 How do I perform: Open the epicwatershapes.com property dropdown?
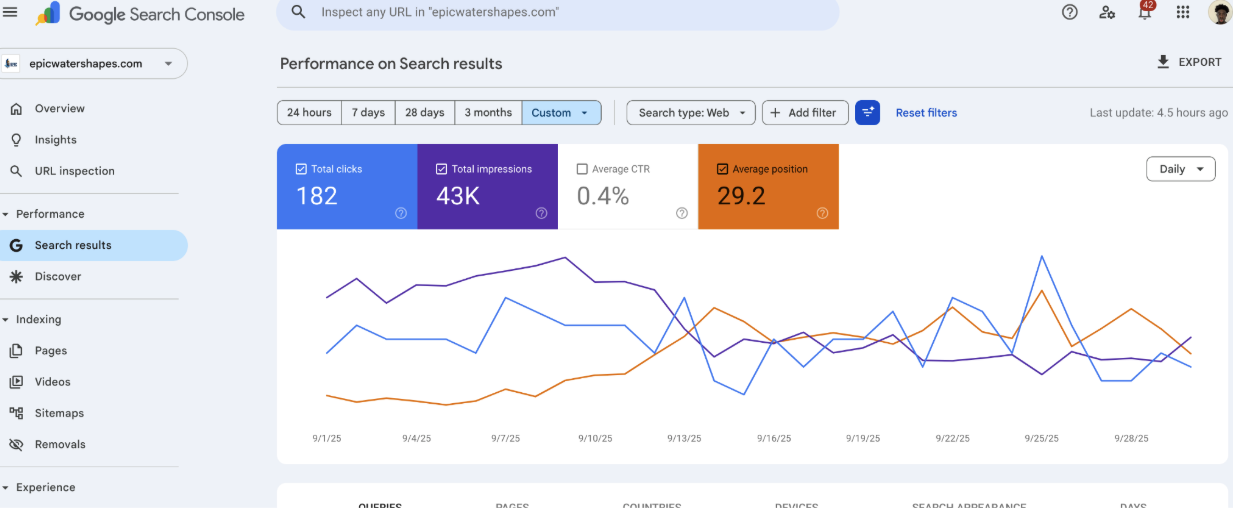pyautogui.click(x=94, y=63)
